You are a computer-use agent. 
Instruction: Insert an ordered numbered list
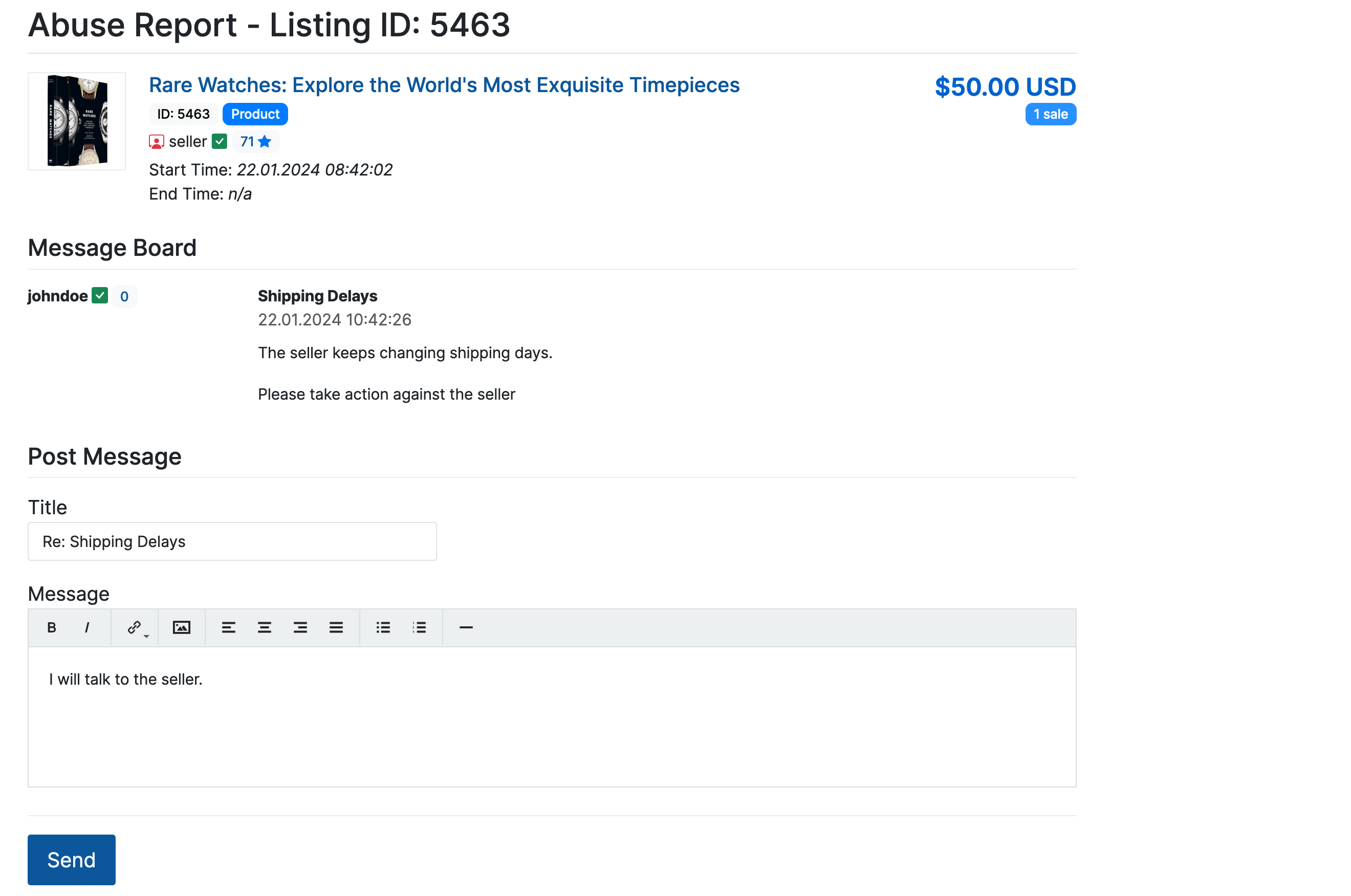pyautogui.click(x=419, y=627)
